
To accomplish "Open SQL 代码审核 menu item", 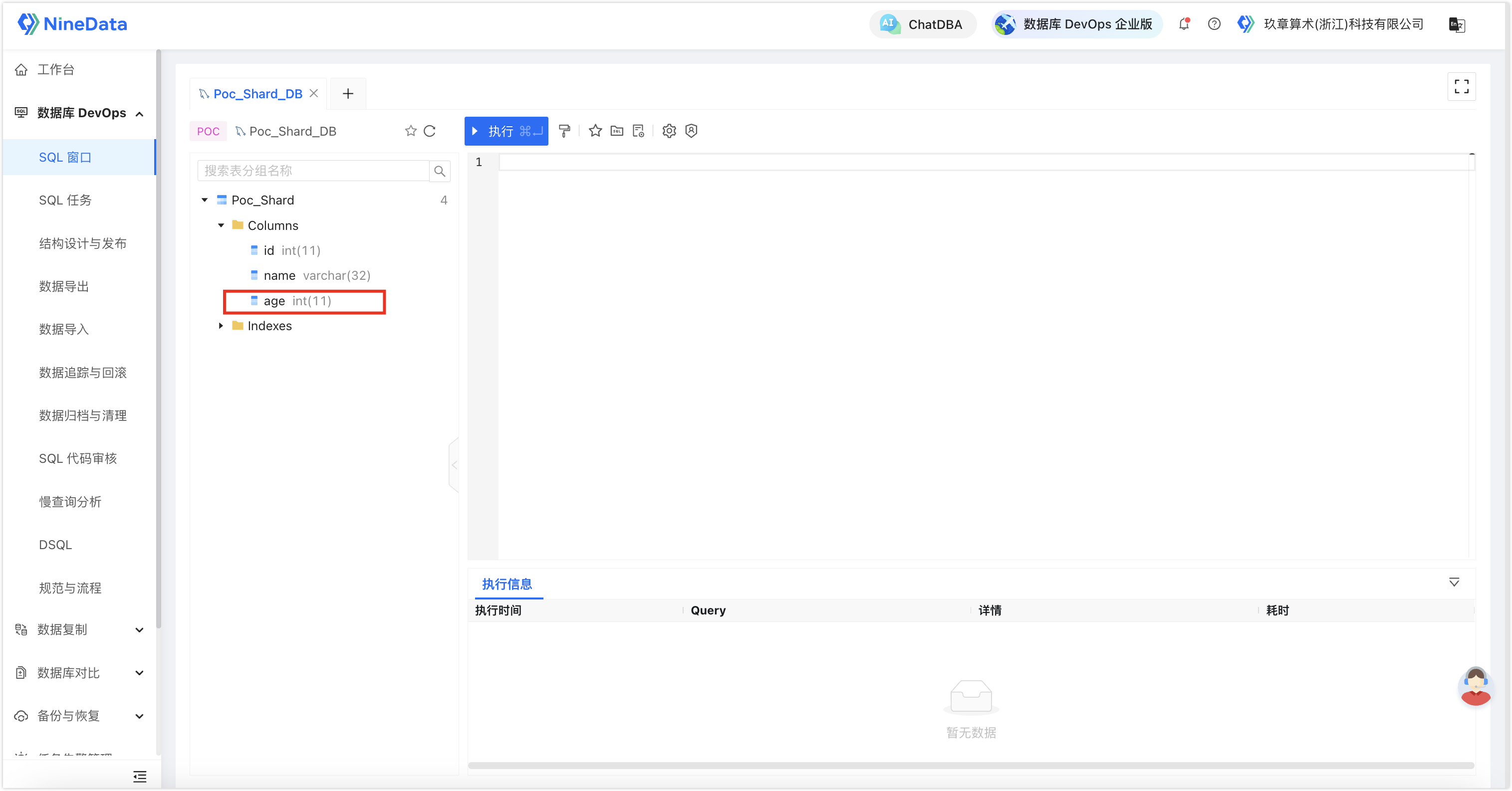I will (79, 458).
